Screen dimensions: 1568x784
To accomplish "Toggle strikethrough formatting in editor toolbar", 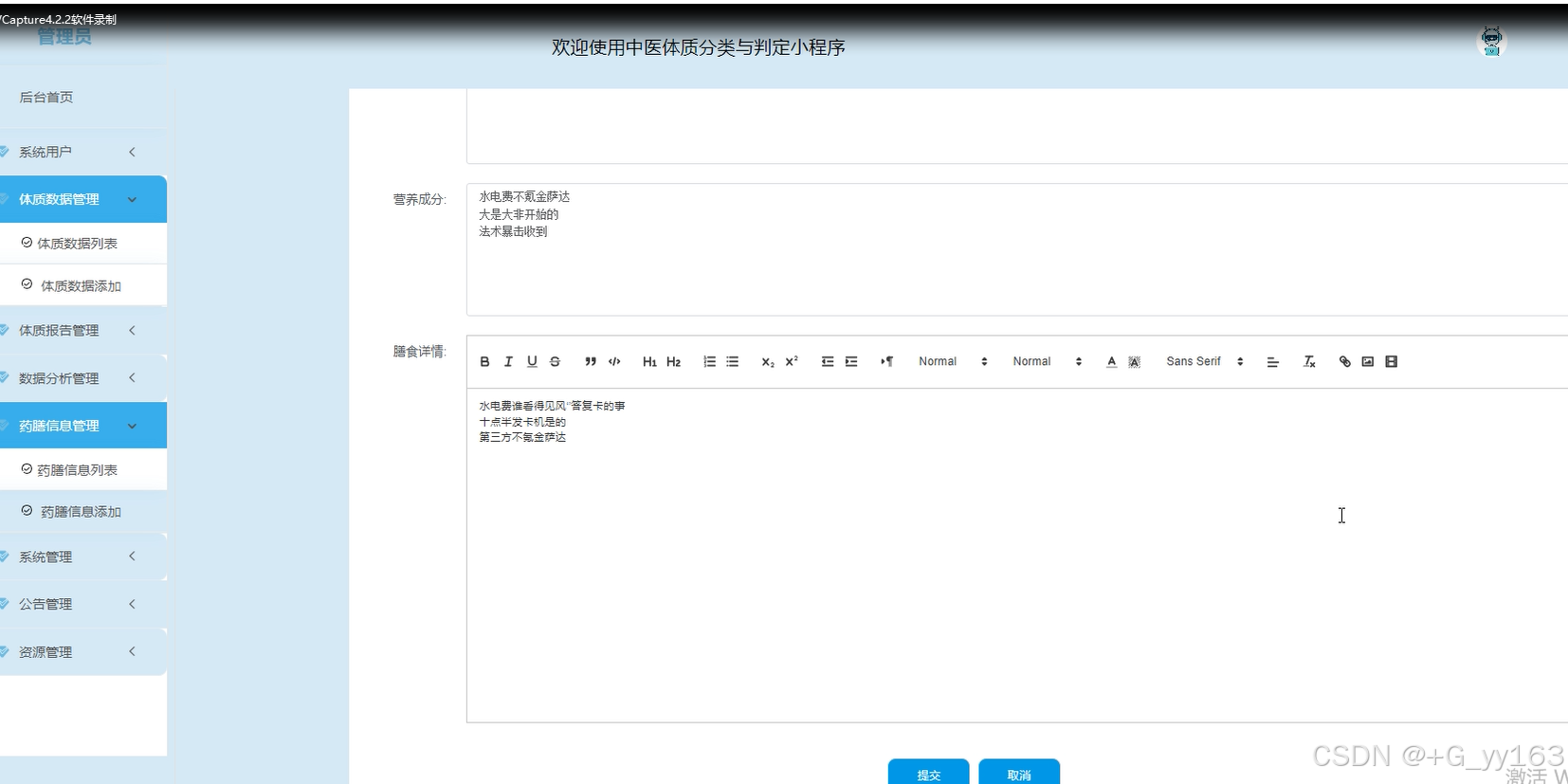I will [x=556, y=361].
